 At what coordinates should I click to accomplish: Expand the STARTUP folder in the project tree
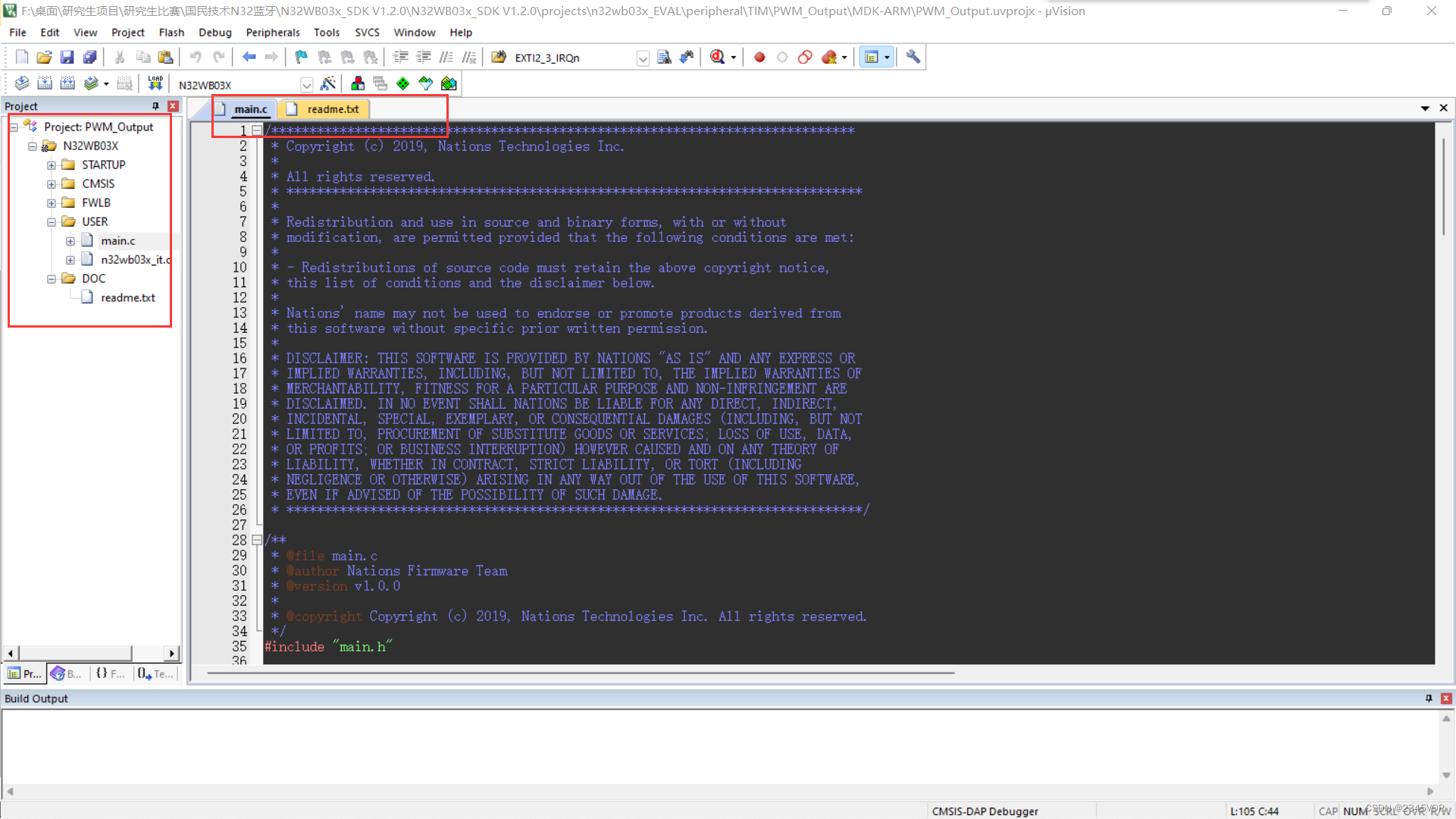(51, 165)
